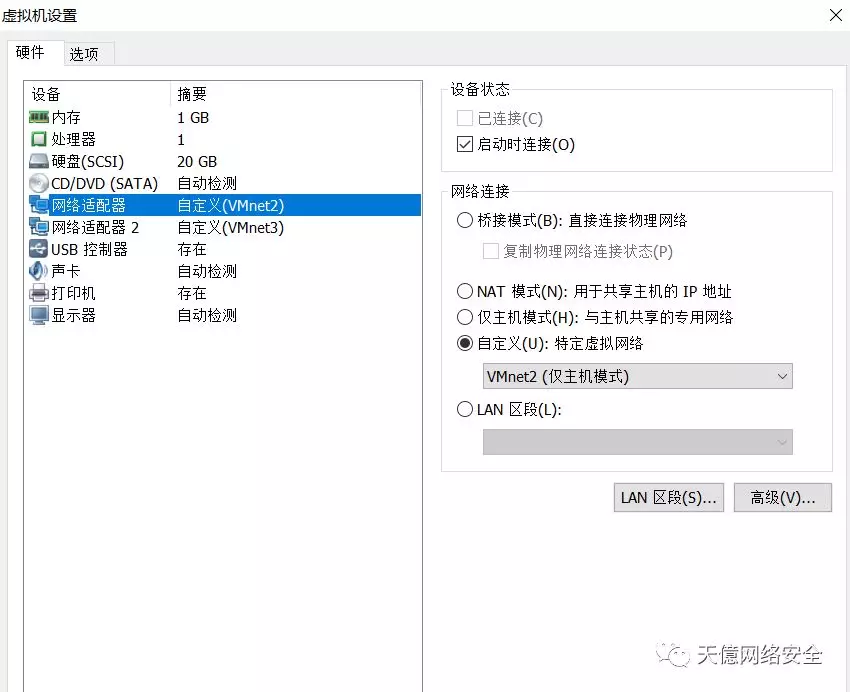This screenshot has height=692, width=850.
Task: Select the 处理器 row label
Action: [x=73, y=139]
